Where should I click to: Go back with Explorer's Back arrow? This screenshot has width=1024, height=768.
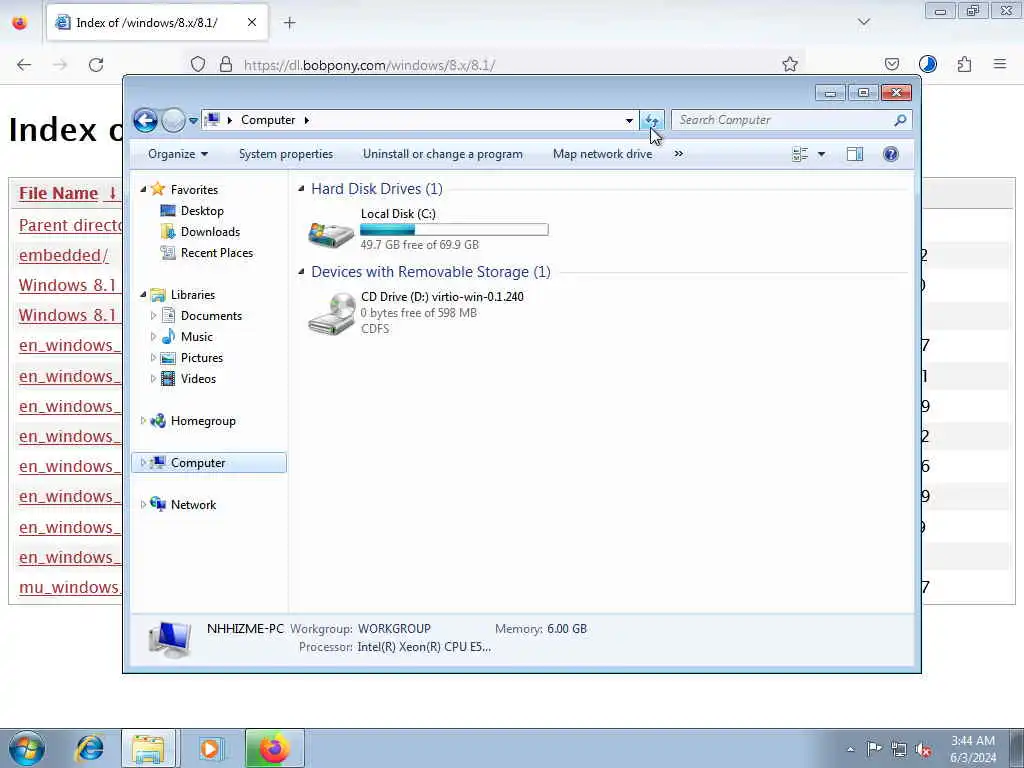tap(145, 120)
